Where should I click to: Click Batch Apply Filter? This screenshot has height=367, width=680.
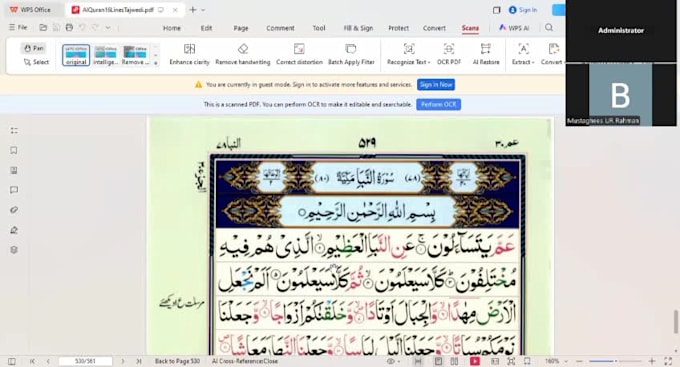pos(351,54)
